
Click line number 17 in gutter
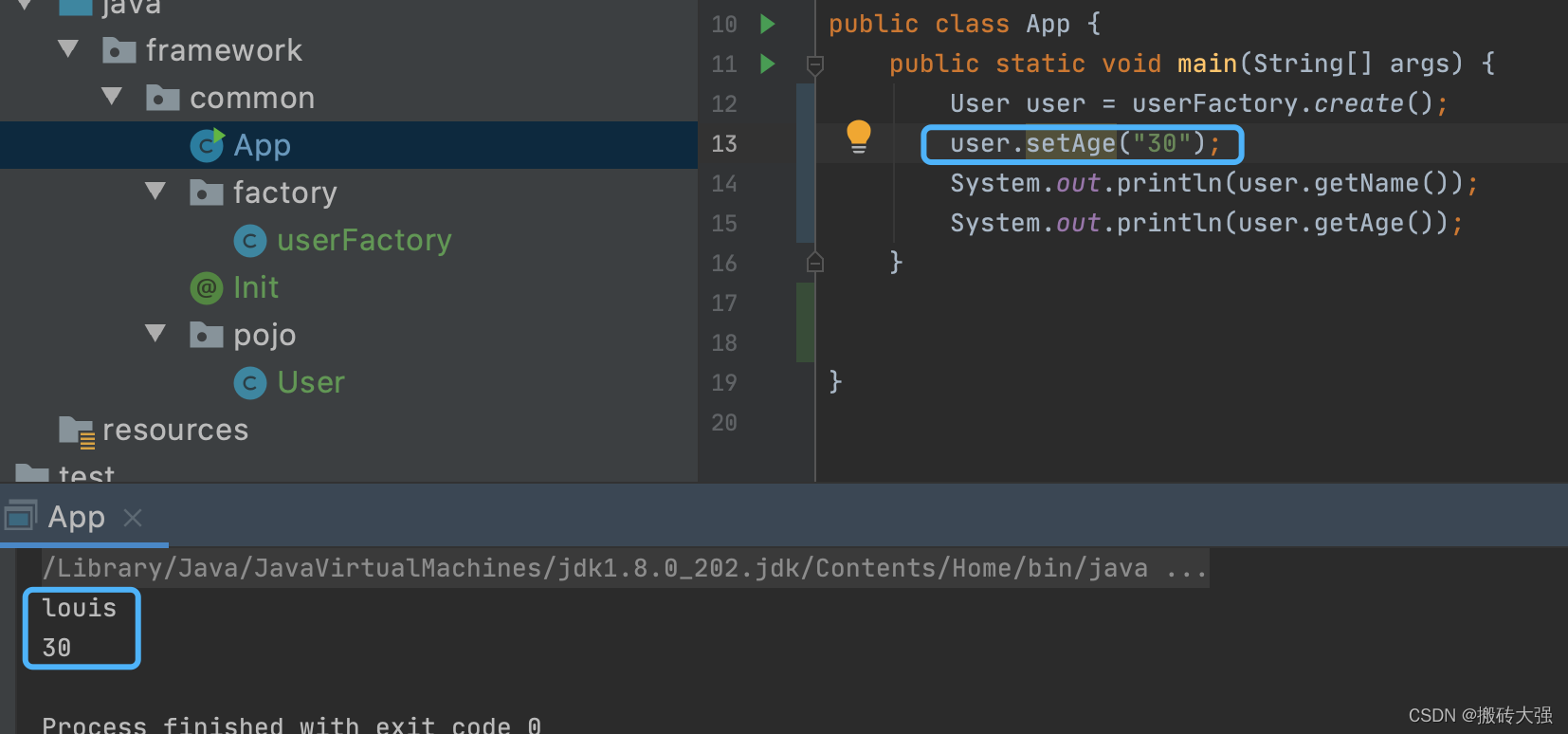click(x=724, y=303)
